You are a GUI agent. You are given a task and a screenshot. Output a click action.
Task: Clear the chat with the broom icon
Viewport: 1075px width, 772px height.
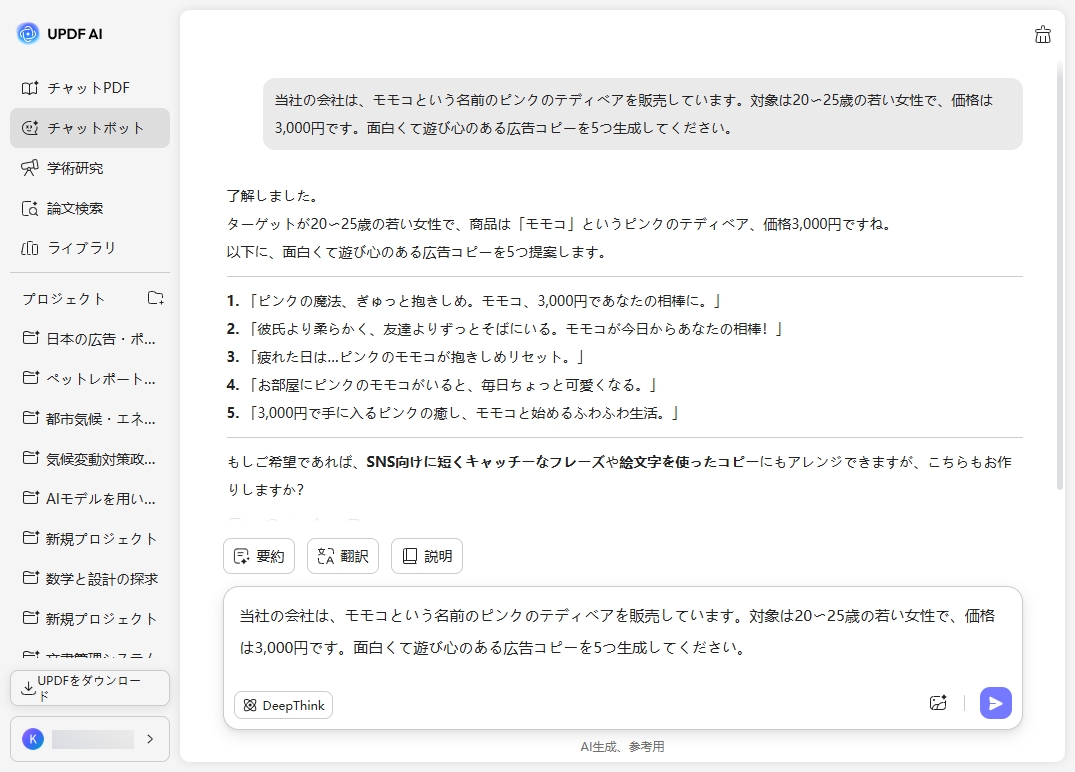click(x=1042, y=34)
